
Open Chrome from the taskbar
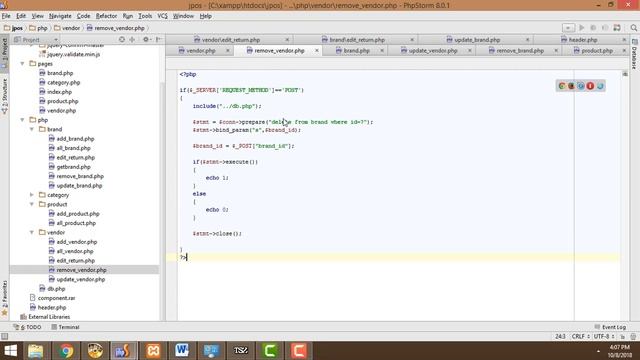coord(65,351)
